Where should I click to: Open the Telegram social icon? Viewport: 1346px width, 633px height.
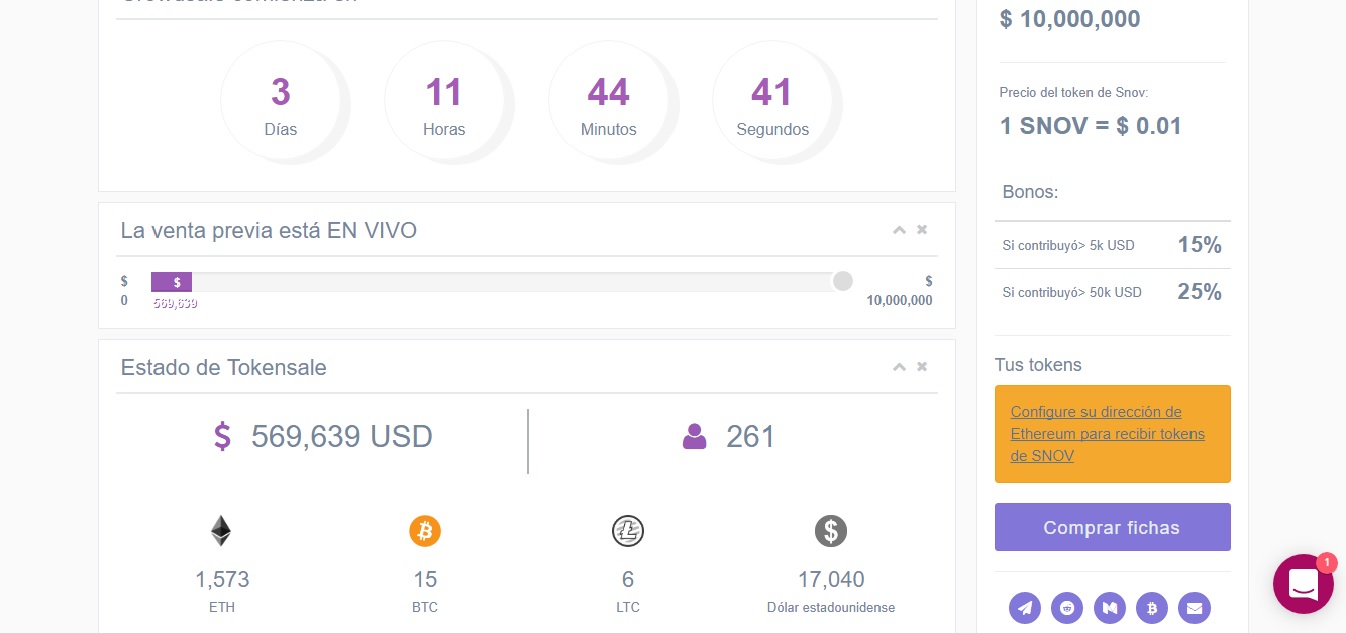[1025, 607]
